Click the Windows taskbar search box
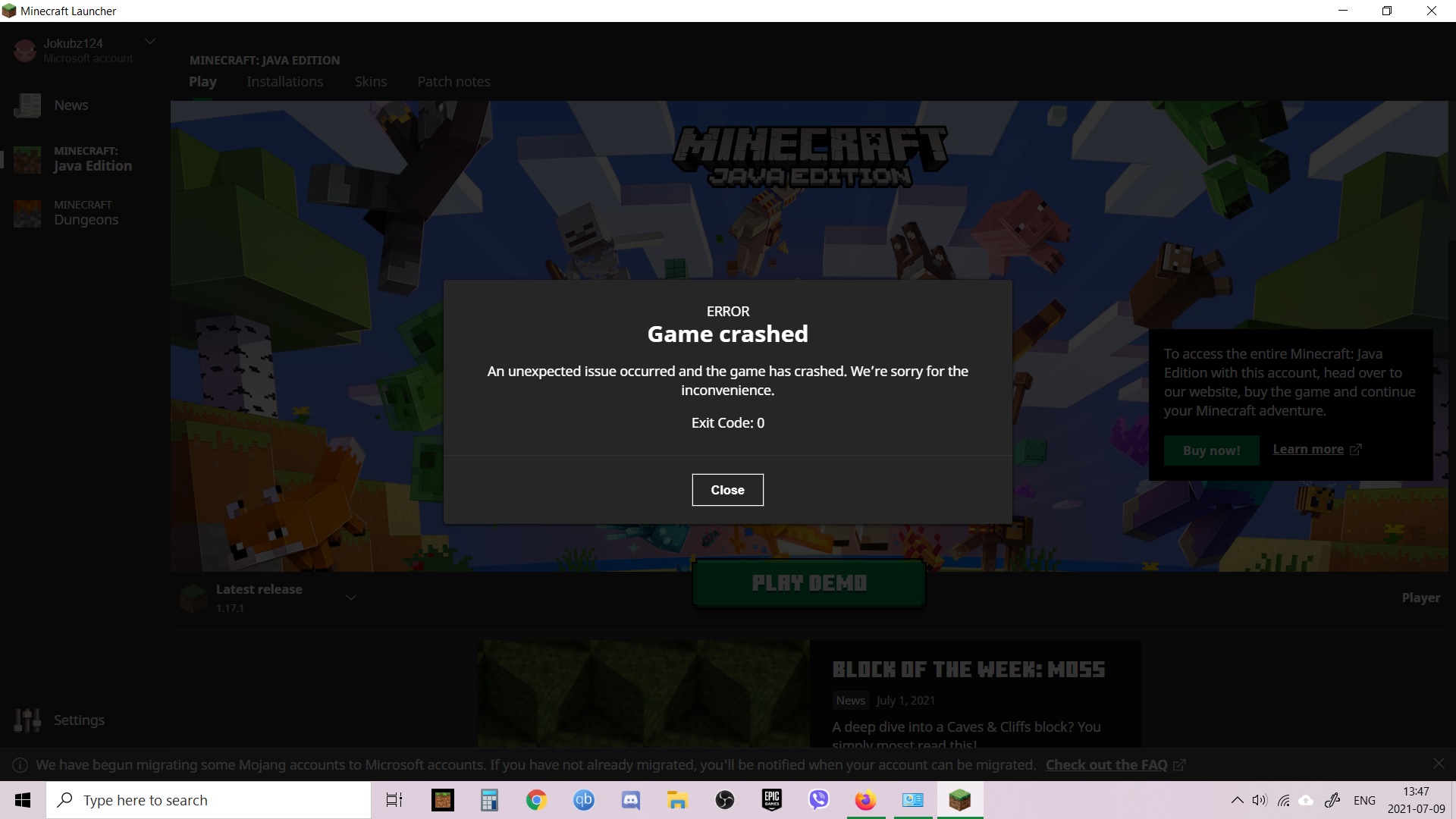This screenshot has height=819, width=1456. (209, 800)
